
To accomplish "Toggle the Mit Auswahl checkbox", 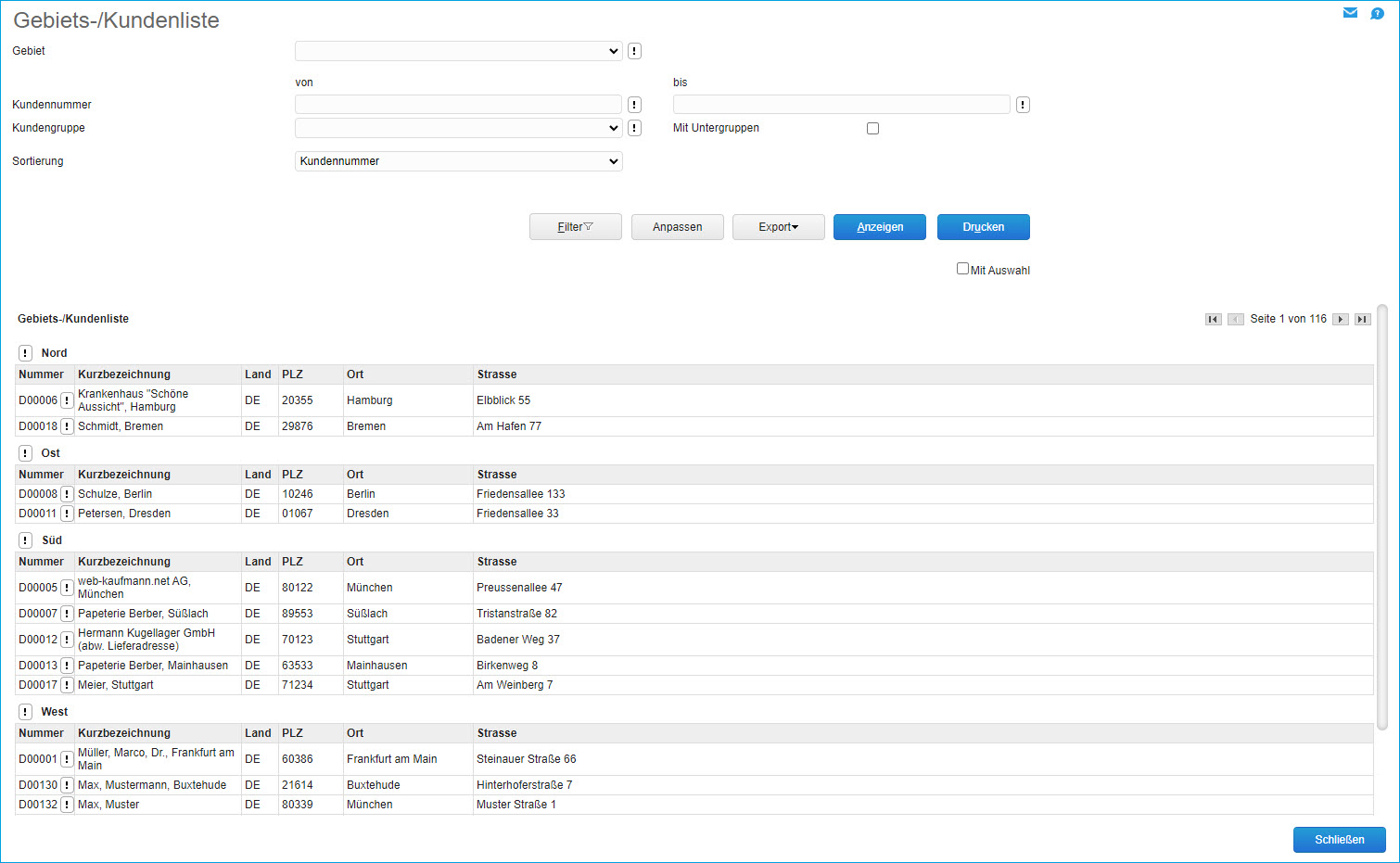I will (962, 269).
